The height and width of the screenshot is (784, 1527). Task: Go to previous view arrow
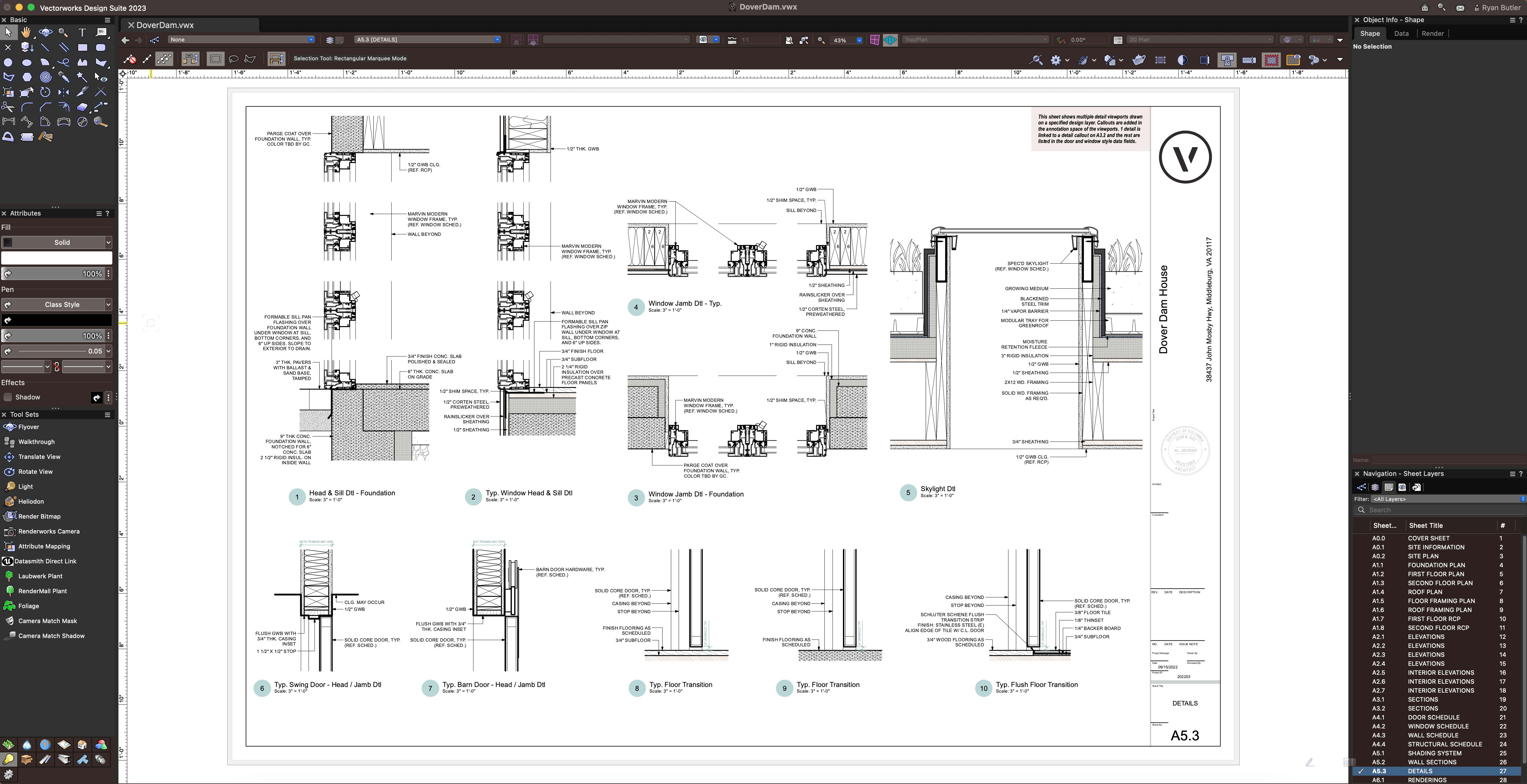tap(125, 40)
